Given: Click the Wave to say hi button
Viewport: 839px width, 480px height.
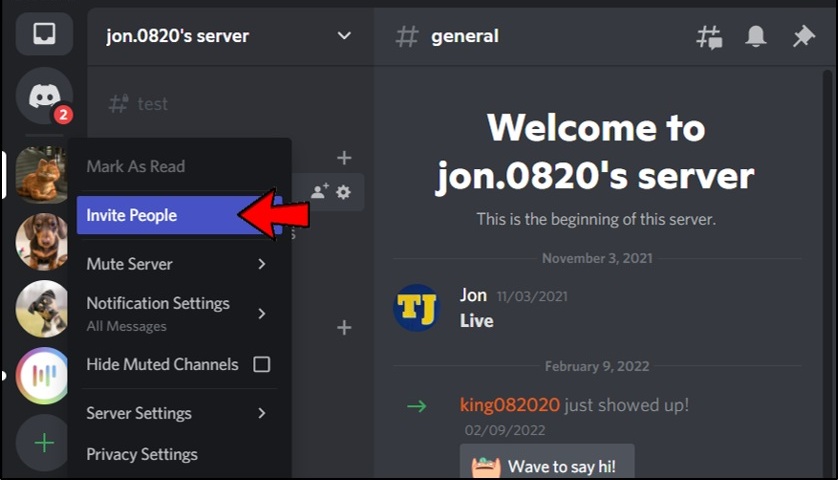Looking at the screenshot, I should (547, 462).
